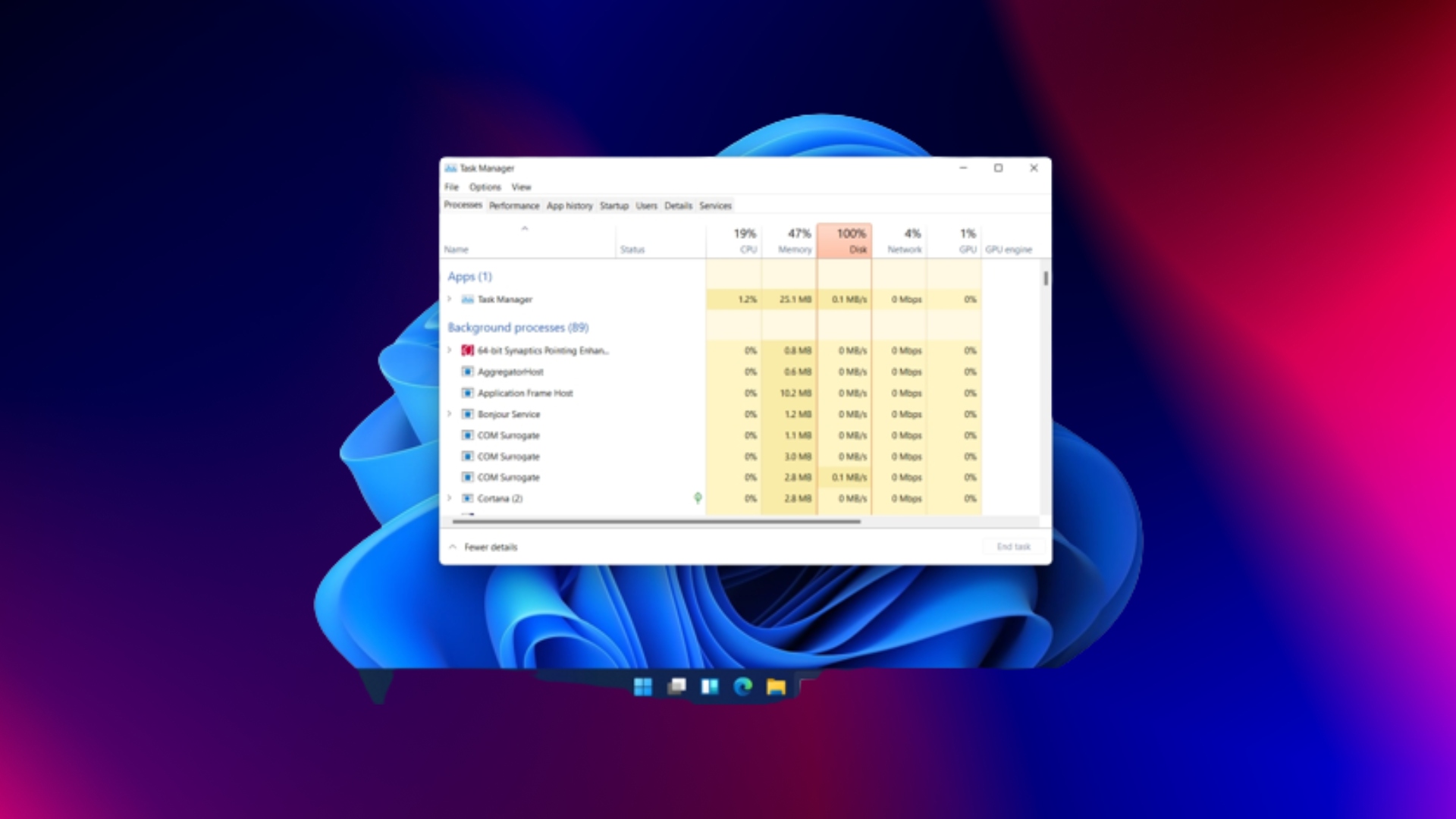Expand the Bonjour Service entry
This screenshot has width=1456, height=819.
click(450, 414)
